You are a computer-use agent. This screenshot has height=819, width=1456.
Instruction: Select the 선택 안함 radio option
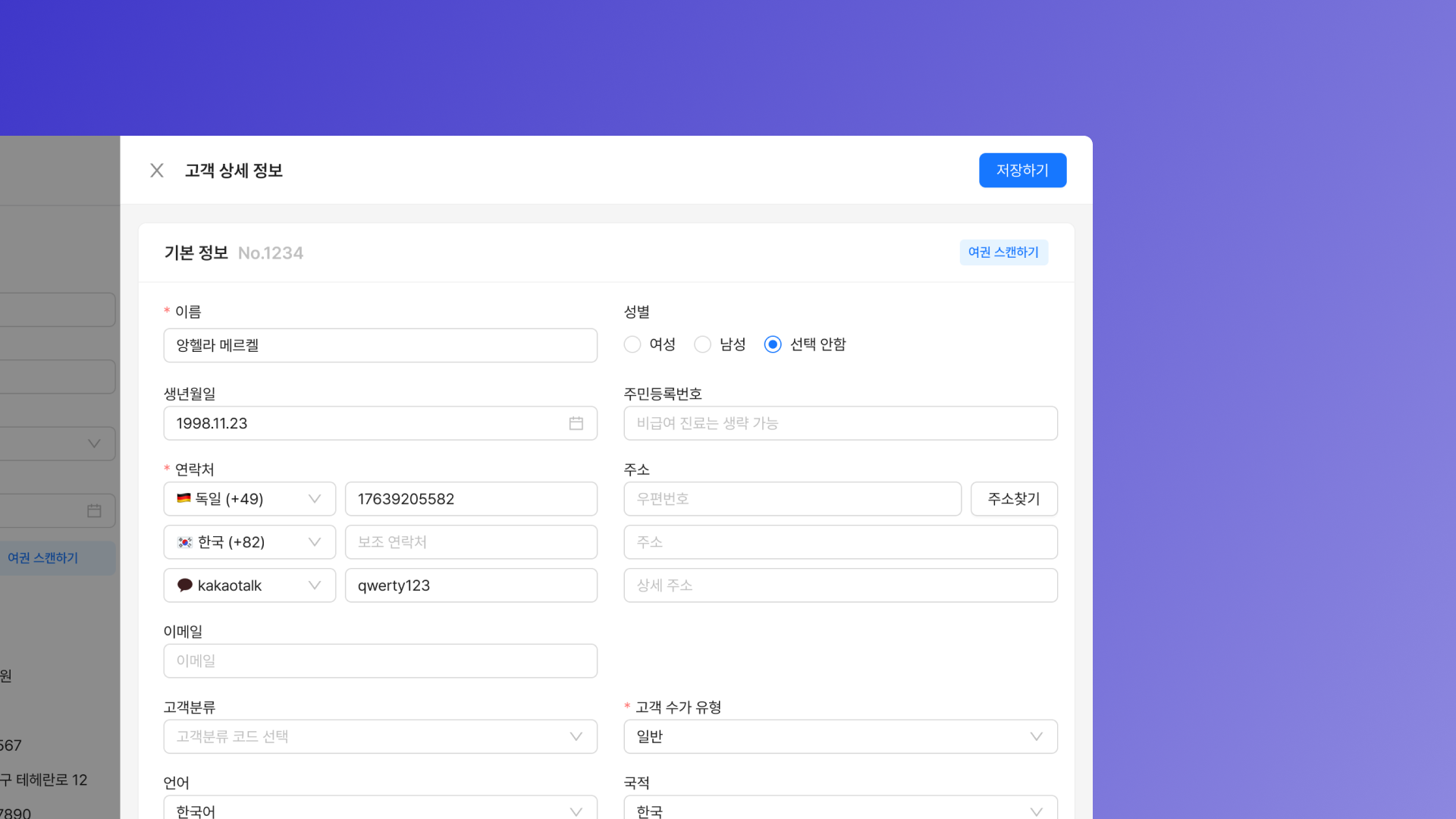773,344
